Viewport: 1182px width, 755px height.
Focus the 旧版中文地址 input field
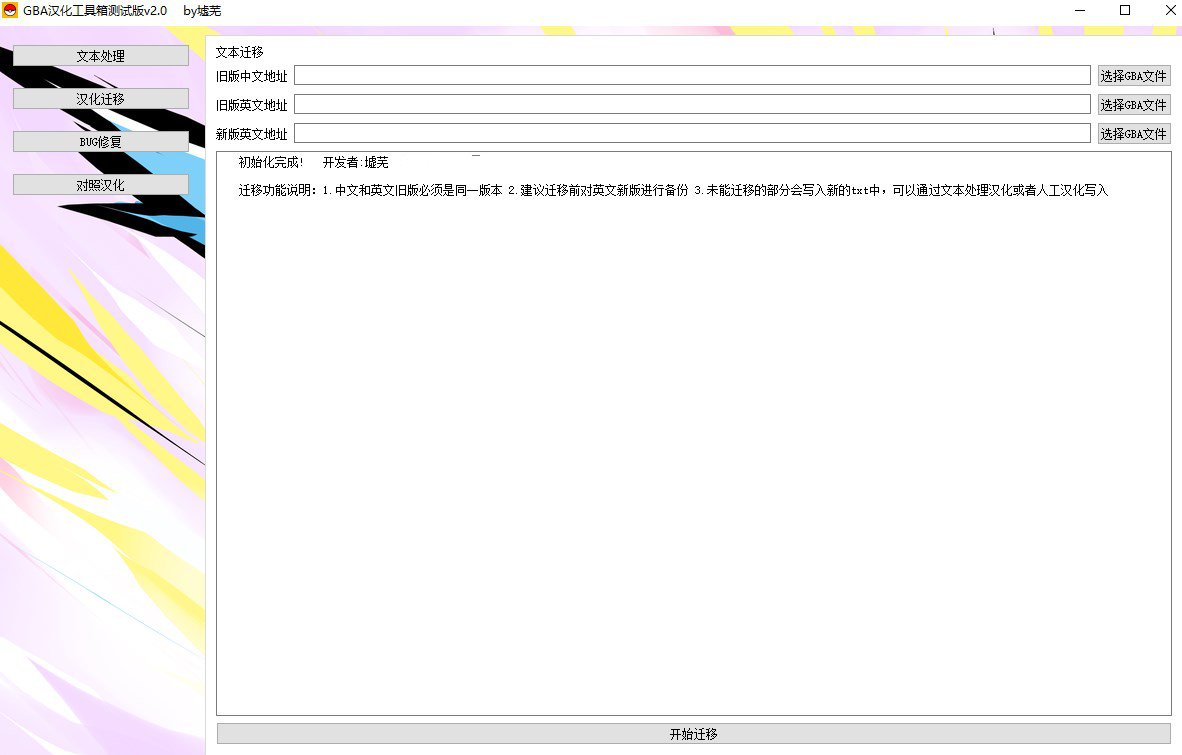point(691,76)
